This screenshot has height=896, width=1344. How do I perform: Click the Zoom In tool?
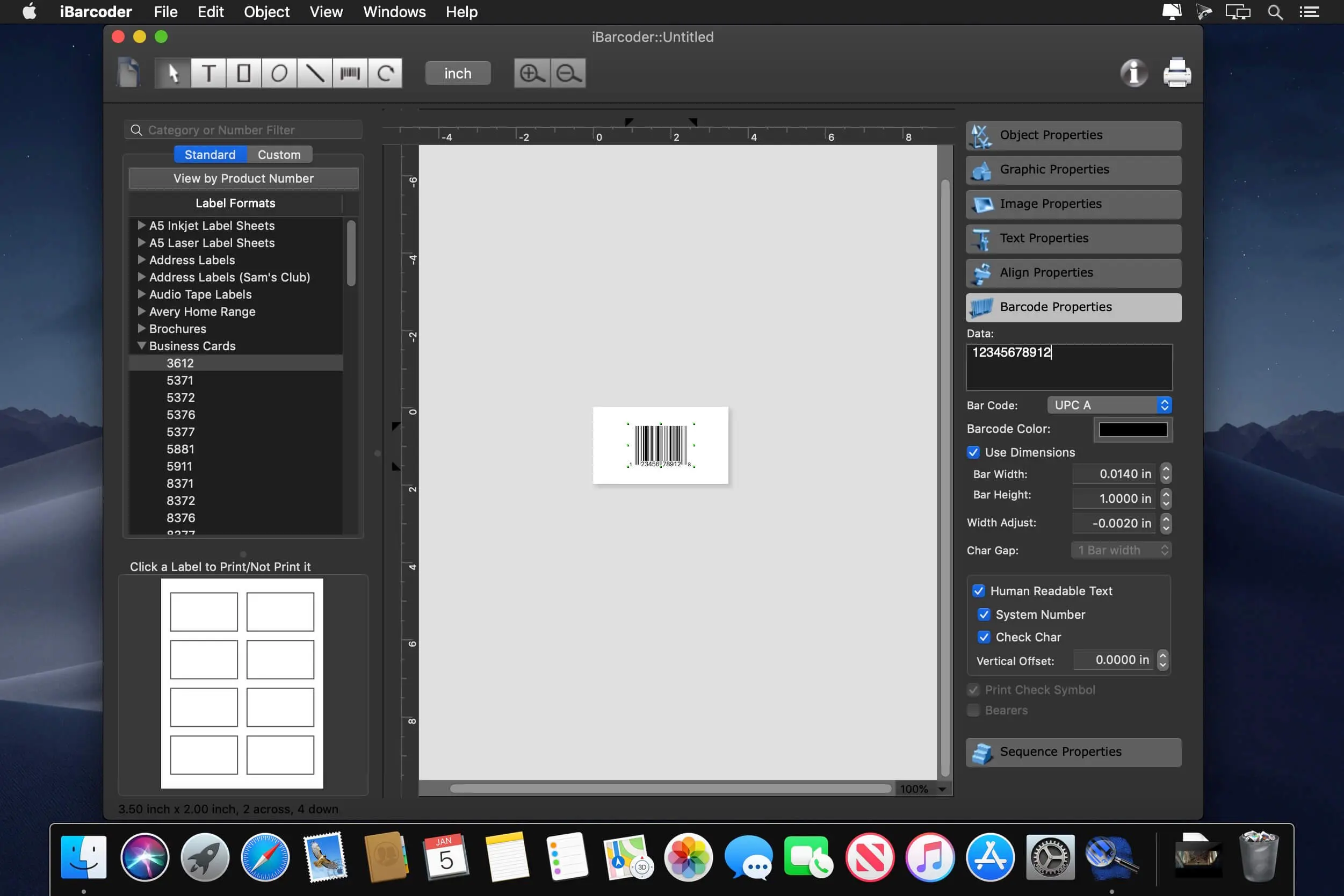[531, 72]
